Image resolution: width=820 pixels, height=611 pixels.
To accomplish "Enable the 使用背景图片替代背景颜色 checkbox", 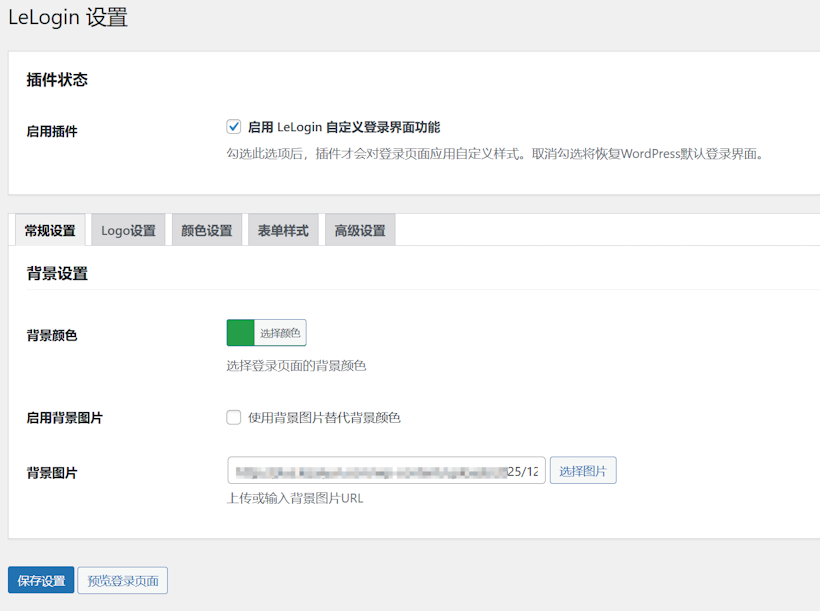I will pyautogui.click(x=234, y=417).
